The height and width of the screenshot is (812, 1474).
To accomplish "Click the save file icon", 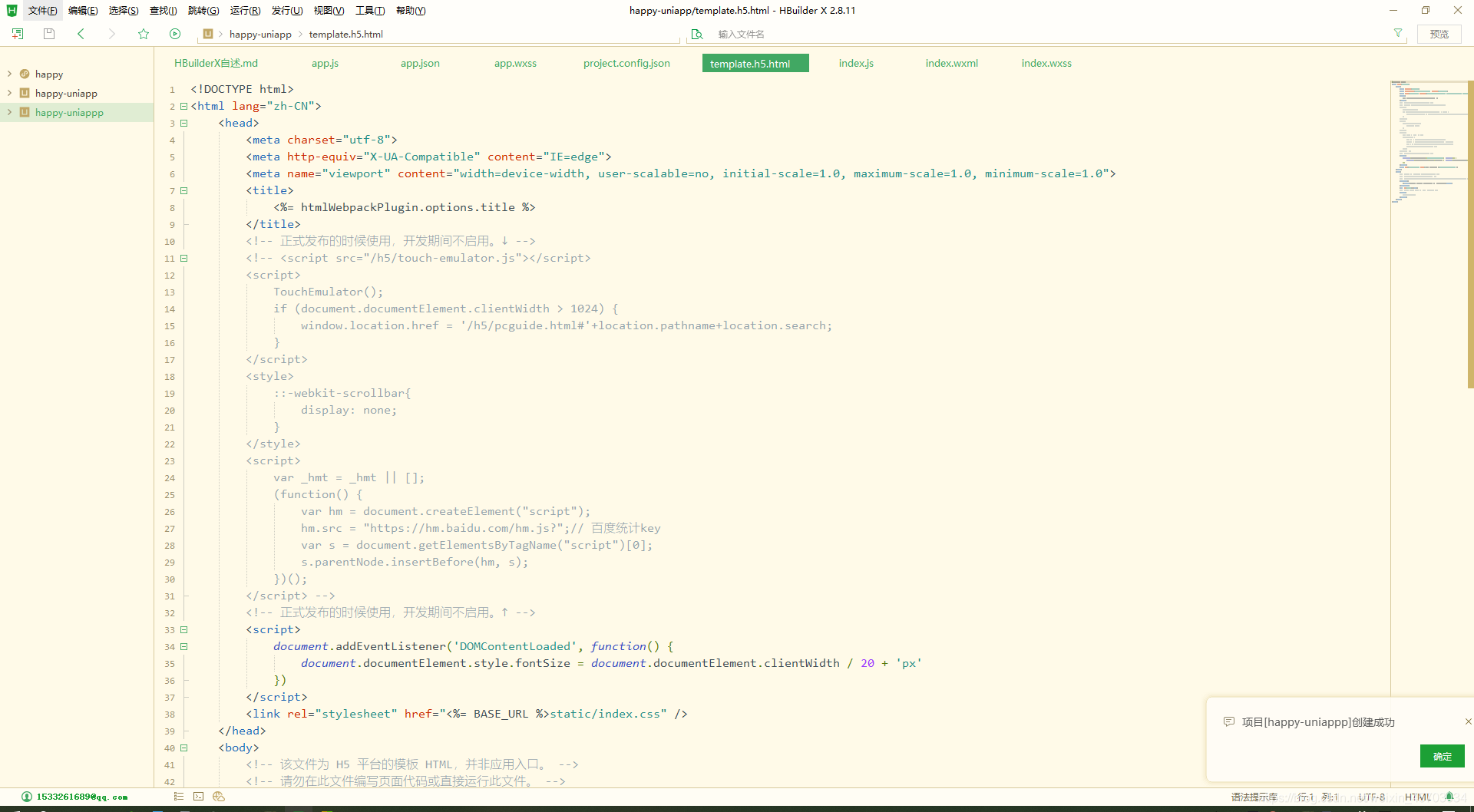I will (x=49, y=34).
